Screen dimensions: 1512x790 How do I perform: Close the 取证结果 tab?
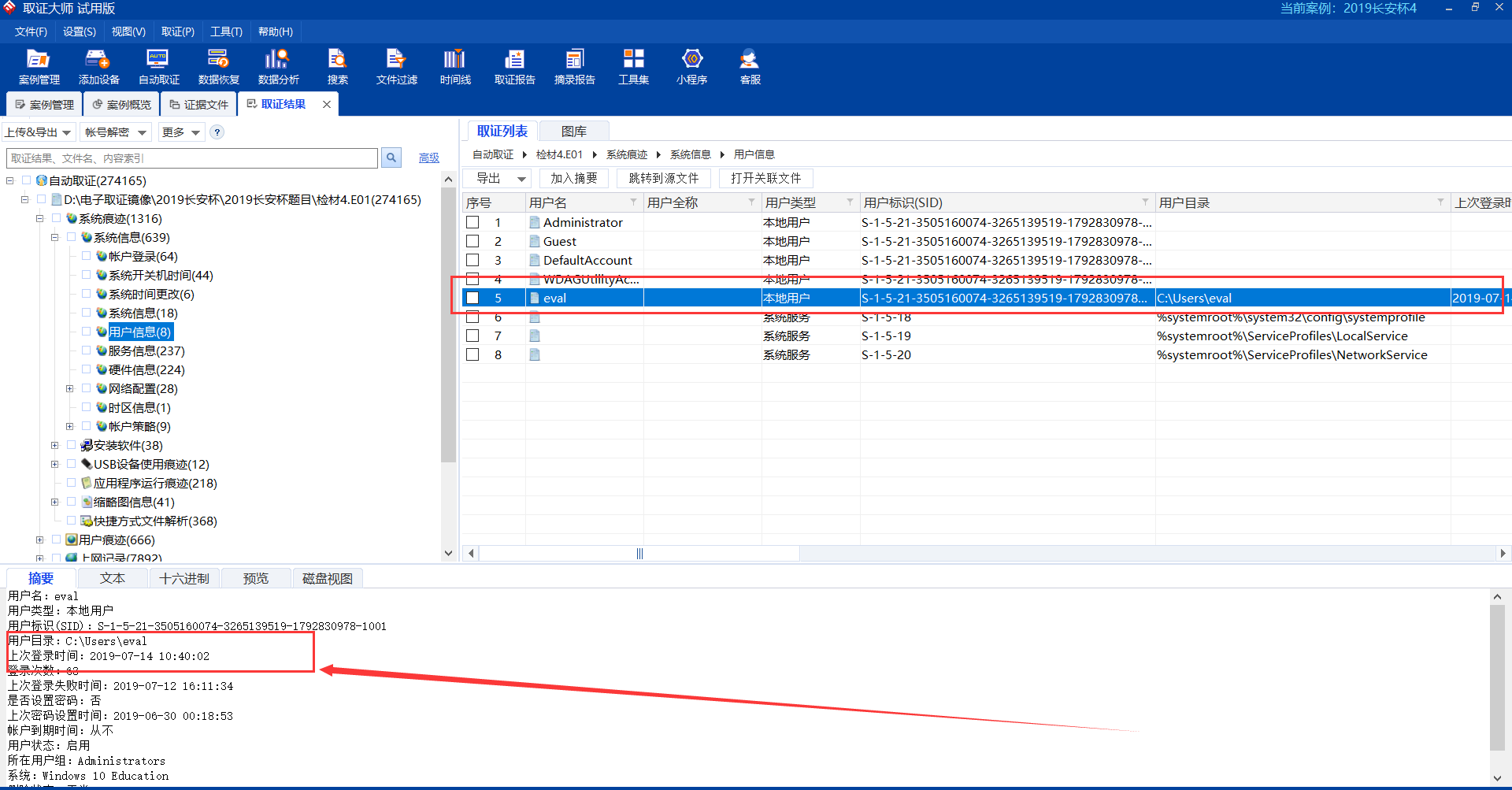[327, 104]
